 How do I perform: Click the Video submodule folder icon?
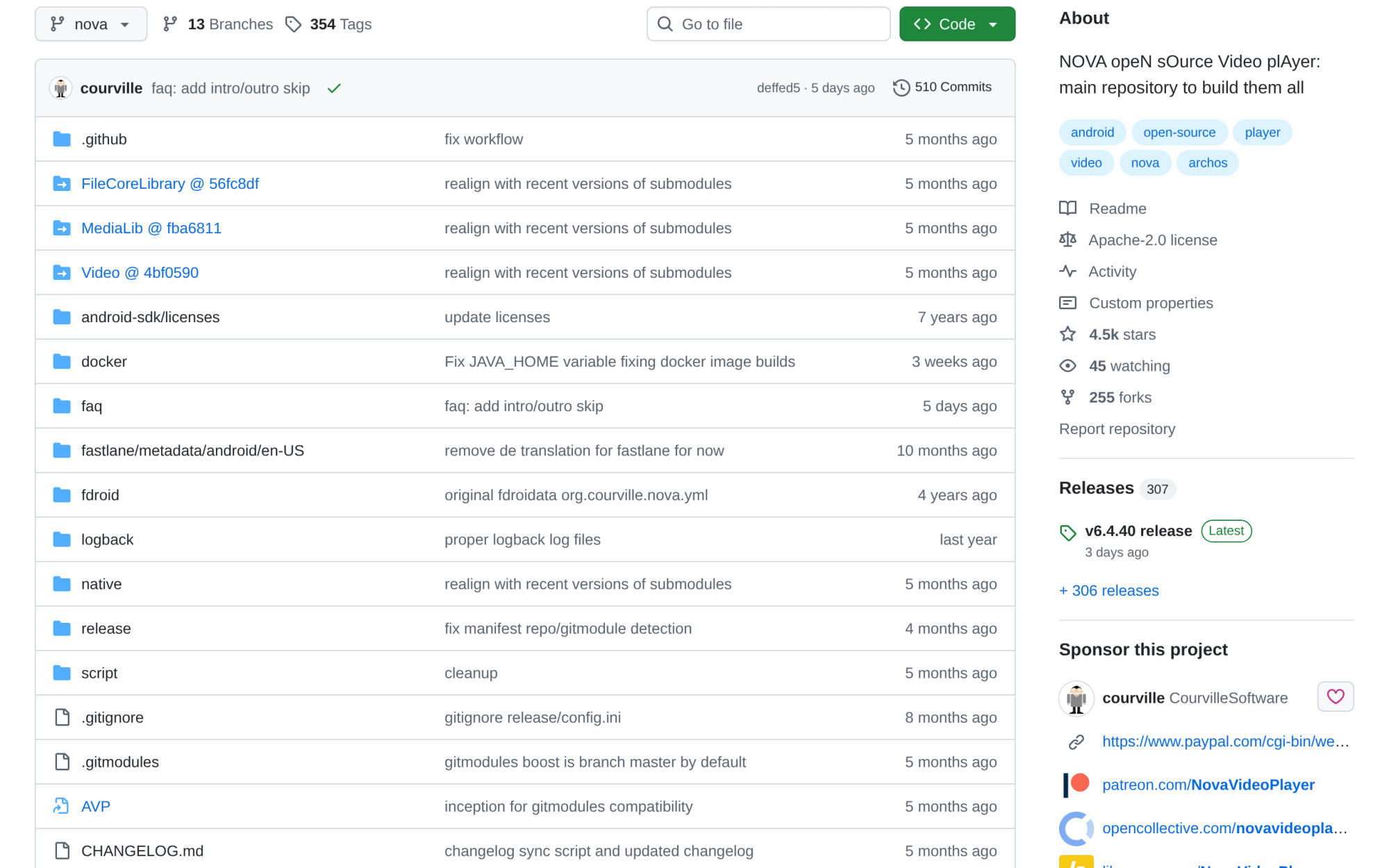click(x=62, y=273)
